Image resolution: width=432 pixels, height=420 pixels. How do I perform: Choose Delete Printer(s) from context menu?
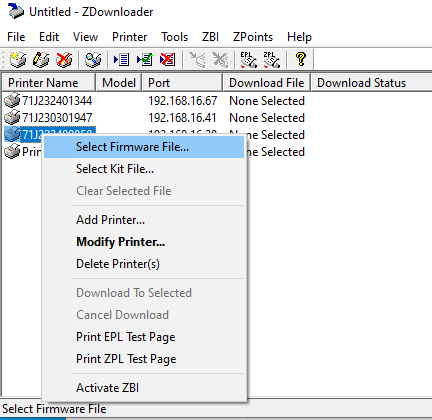144,264
